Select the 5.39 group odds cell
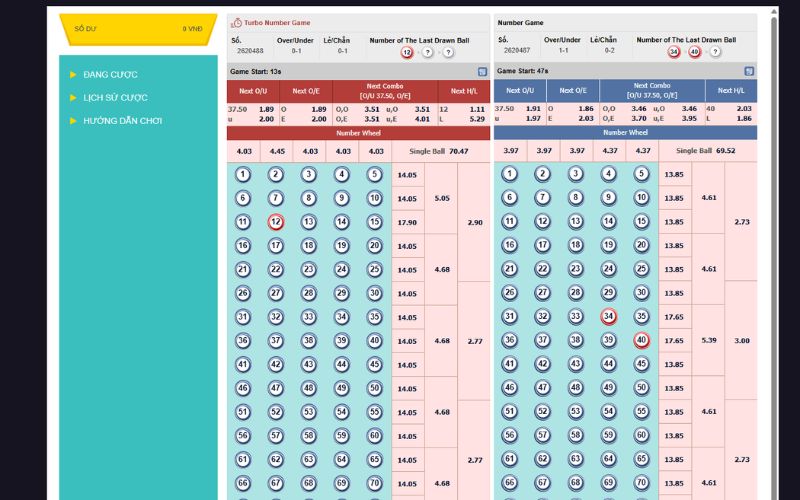Screen dimensions: 800x500 pos(708,340)
